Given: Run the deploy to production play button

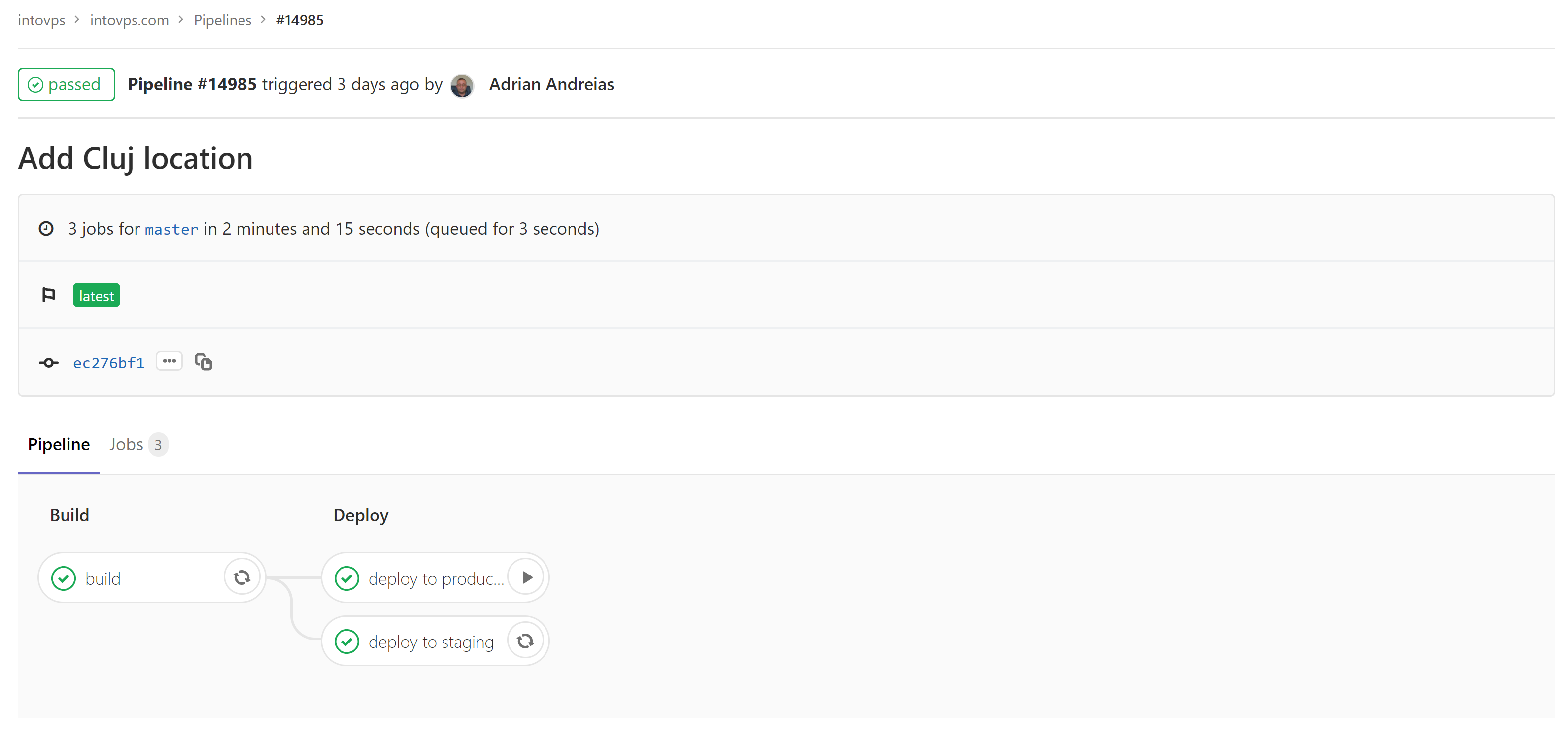Looking at the screenshot, I should [x=526, y=577].
